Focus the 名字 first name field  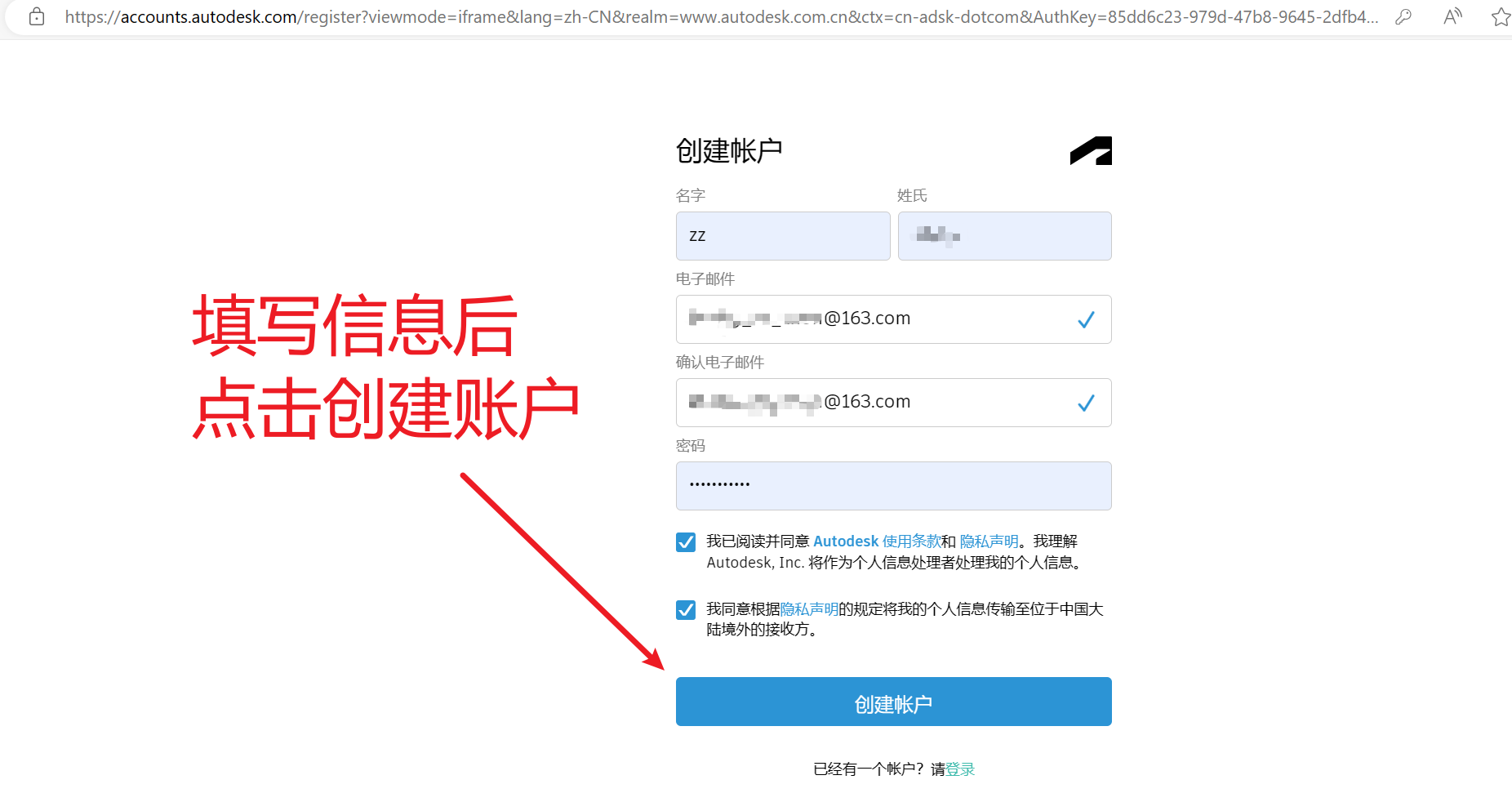783,236
